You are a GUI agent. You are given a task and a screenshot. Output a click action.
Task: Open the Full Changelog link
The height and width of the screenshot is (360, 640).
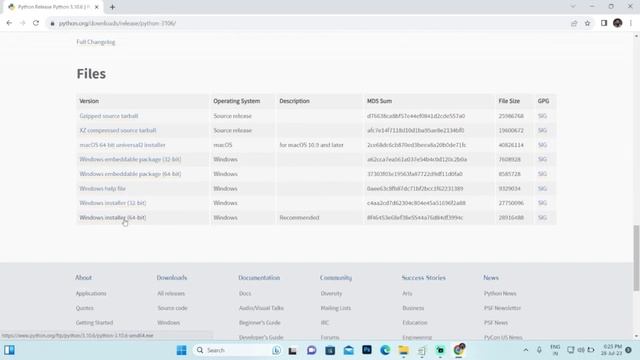[96, 42]
